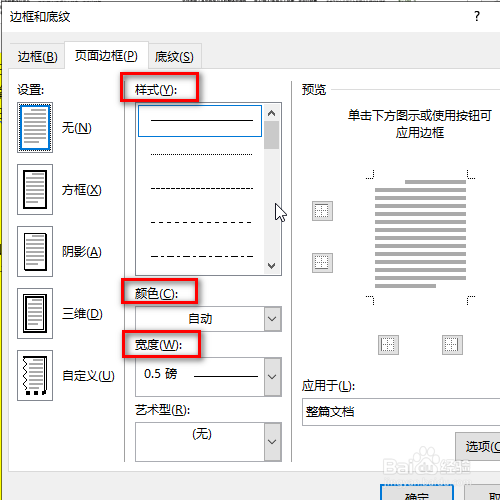
Task: Select the solid line style
Action: [200, 121]
